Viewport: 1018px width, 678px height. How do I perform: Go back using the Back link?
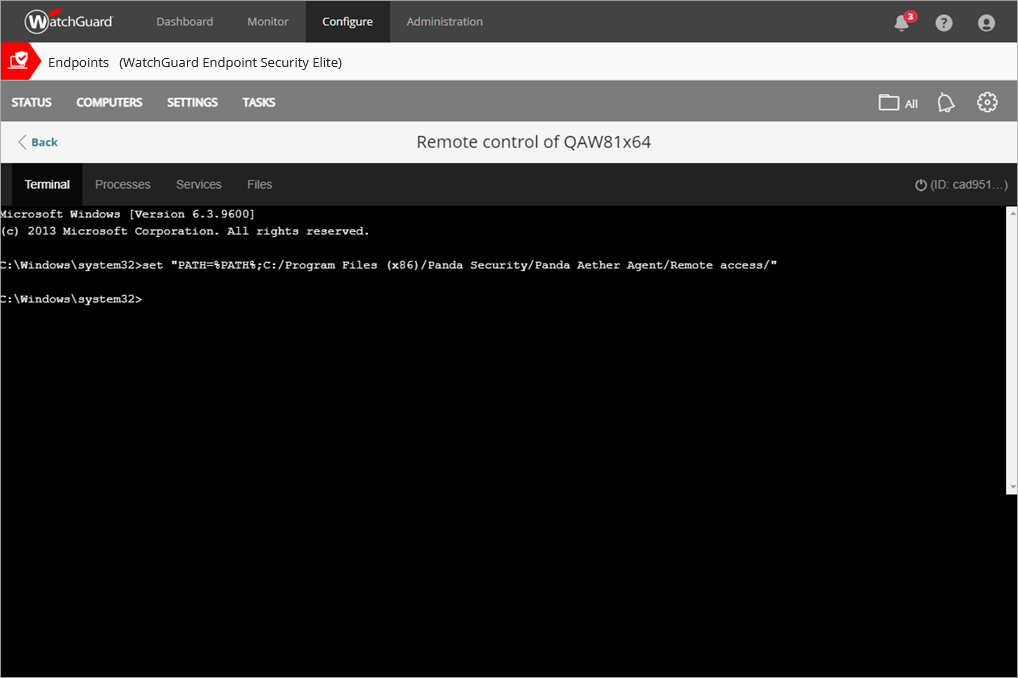click(x=38, y=142)
